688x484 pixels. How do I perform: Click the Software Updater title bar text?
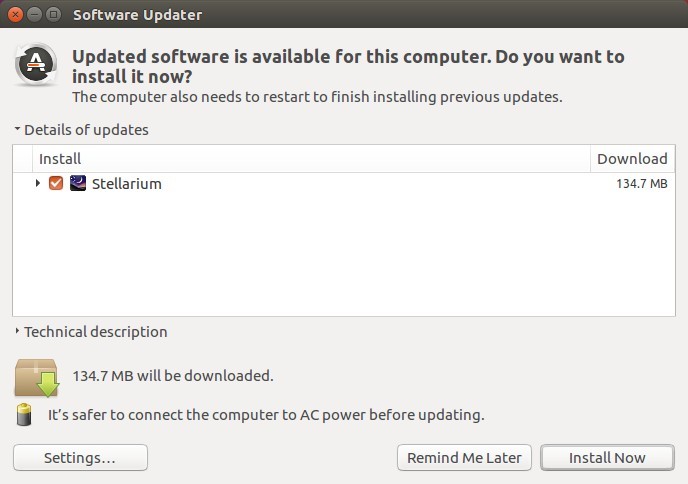coord(138,14)
